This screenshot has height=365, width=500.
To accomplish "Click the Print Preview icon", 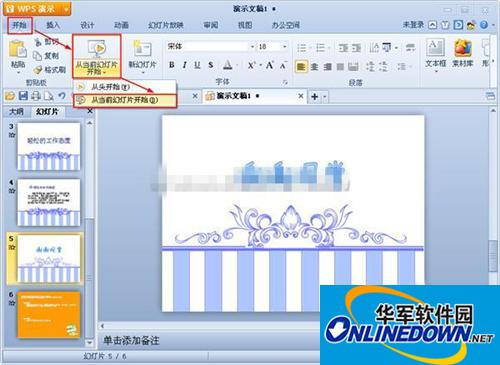I will pos(49,96).
